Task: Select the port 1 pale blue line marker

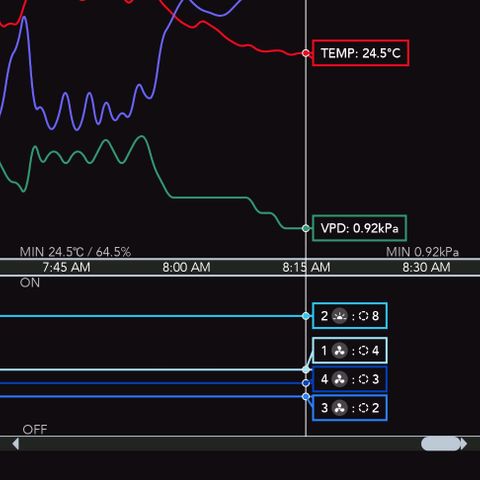Action: (306, 370)
